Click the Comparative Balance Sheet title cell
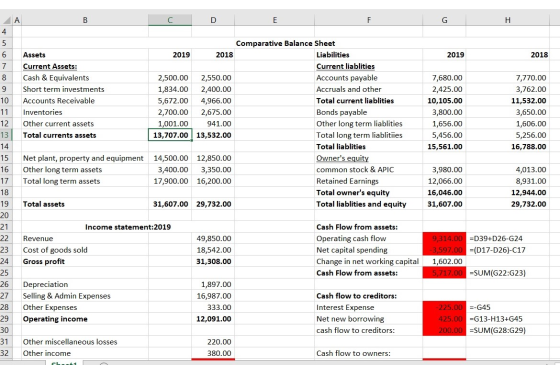This screenshot has width=560, height=365. (285, 43)
